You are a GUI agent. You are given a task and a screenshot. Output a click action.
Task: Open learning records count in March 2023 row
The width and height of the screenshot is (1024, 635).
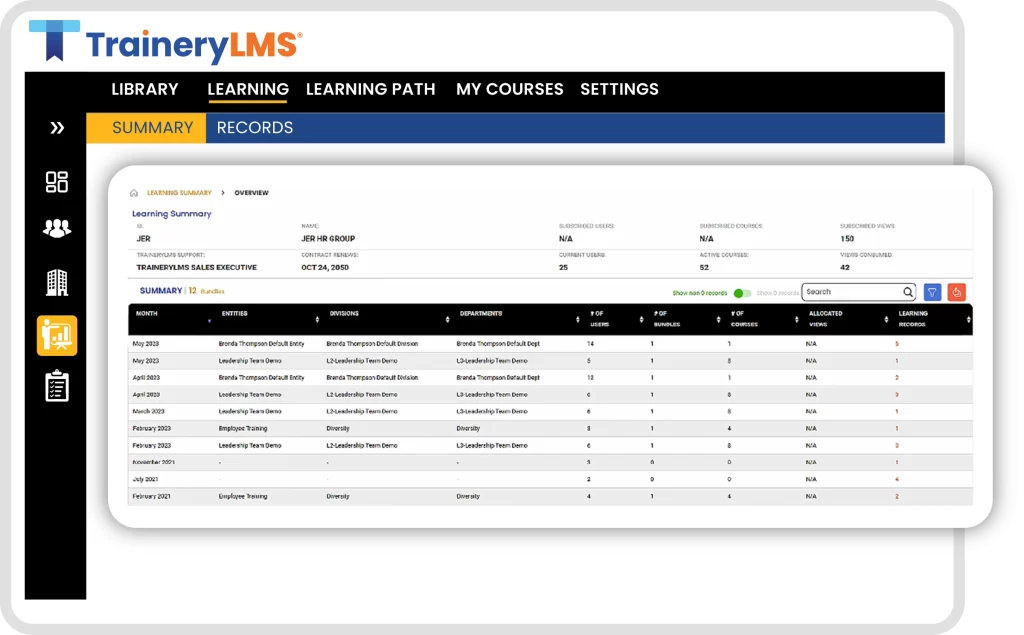(897, 412)
